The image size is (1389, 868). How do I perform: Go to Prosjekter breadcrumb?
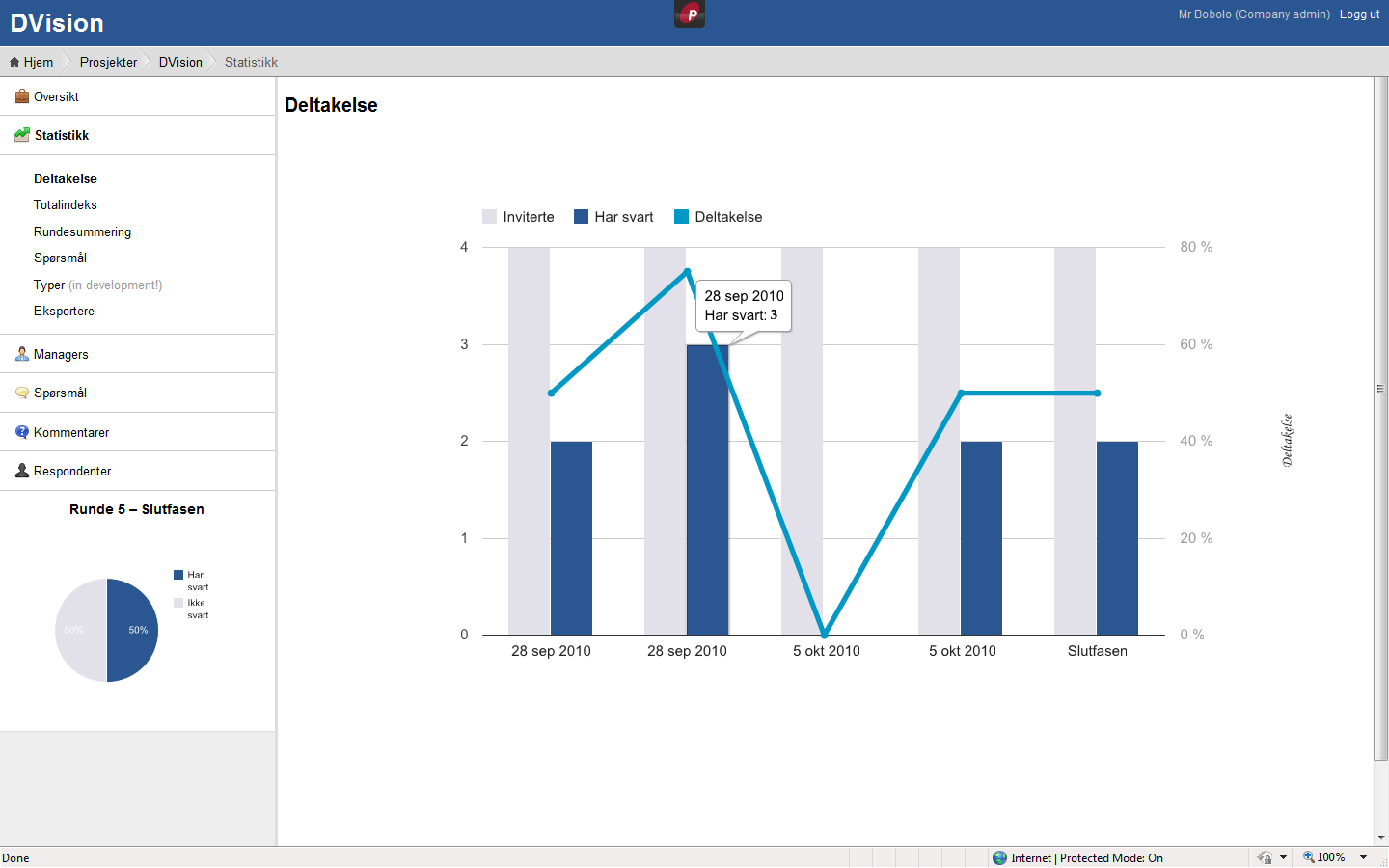108,62
